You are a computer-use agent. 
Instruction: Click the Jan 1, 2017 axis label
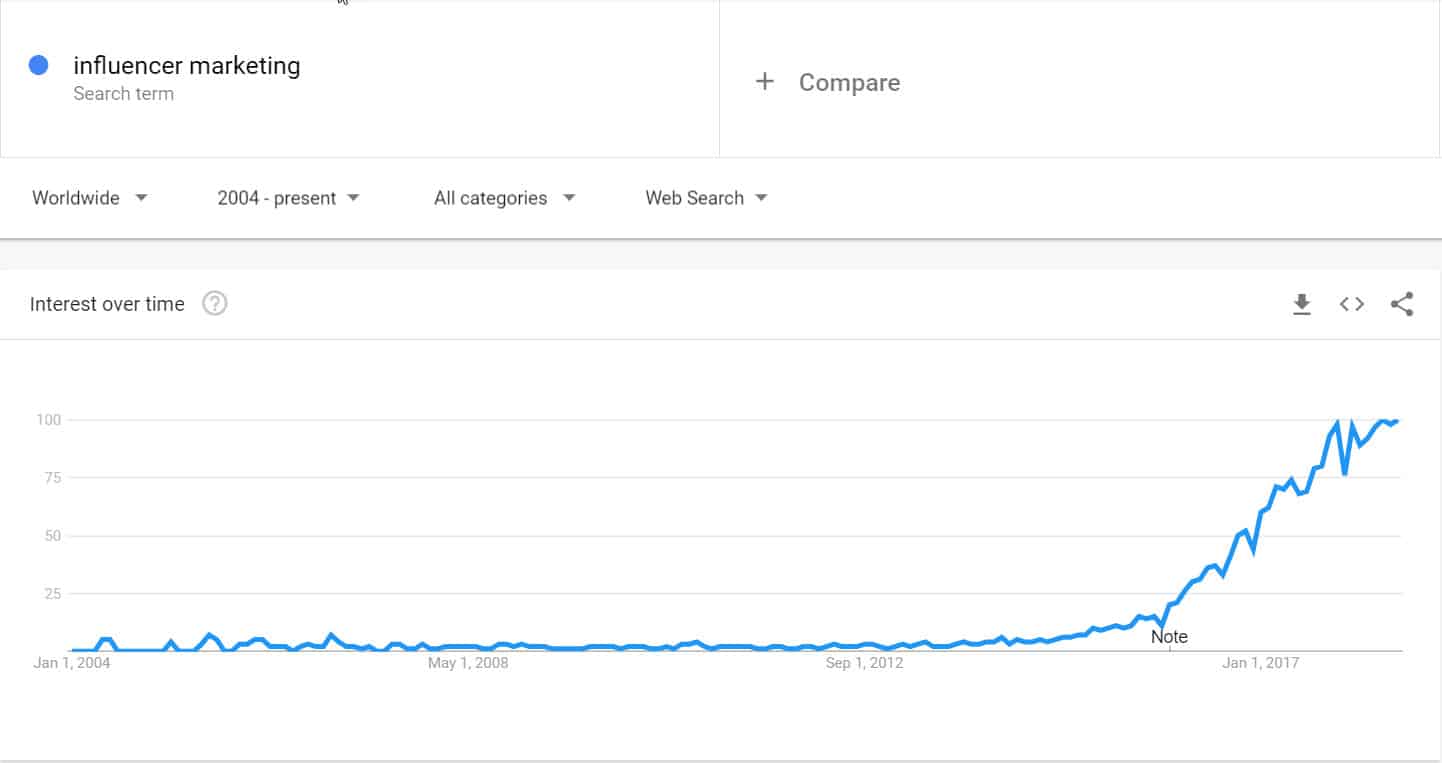pos(1261,662)
